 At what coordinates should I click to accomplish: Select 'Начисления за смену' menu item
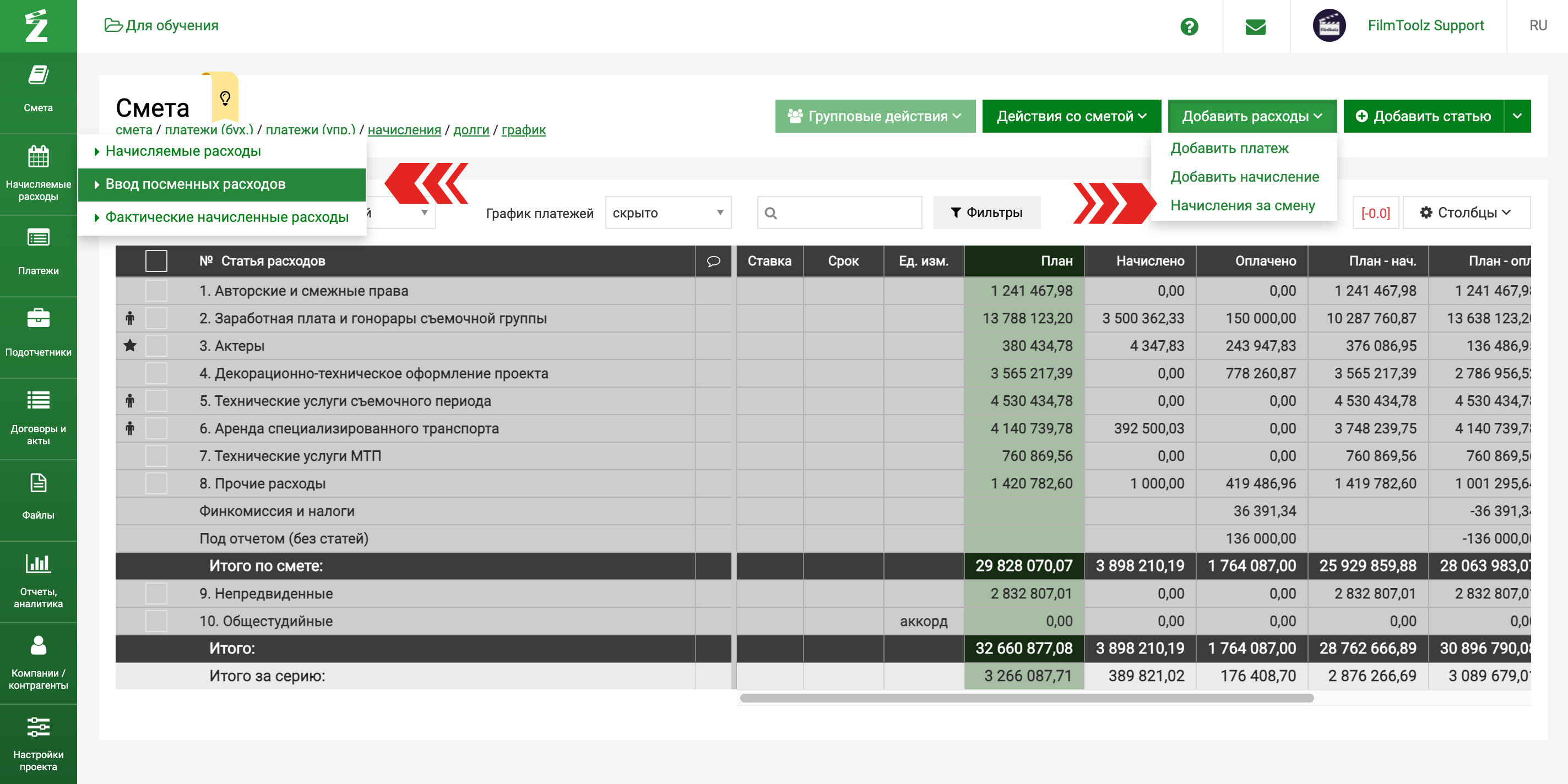tap(1243, 205)
